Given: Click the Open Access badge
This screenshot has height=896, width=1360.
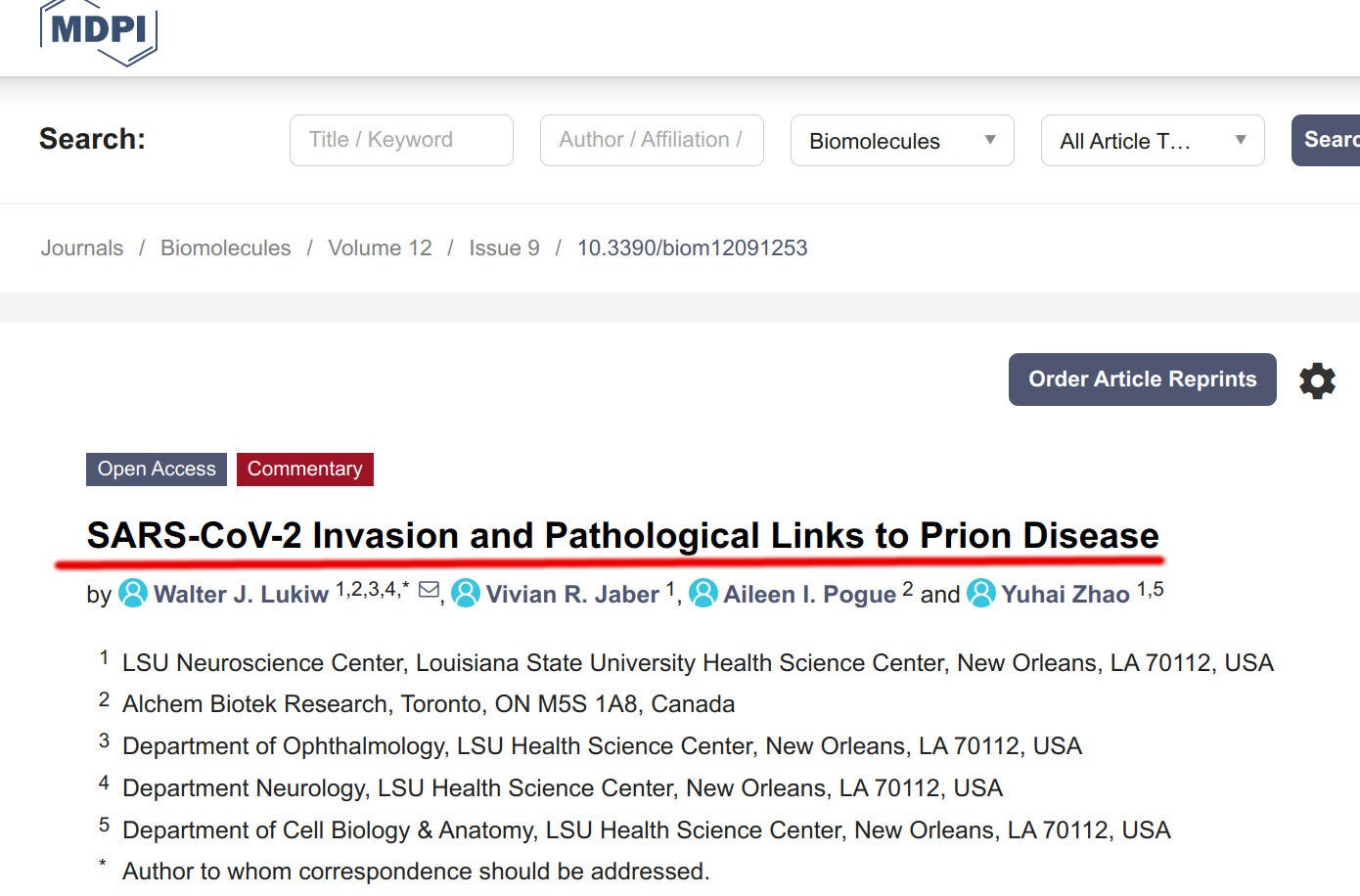Looking at the screenshot, I should coord(157,470).
